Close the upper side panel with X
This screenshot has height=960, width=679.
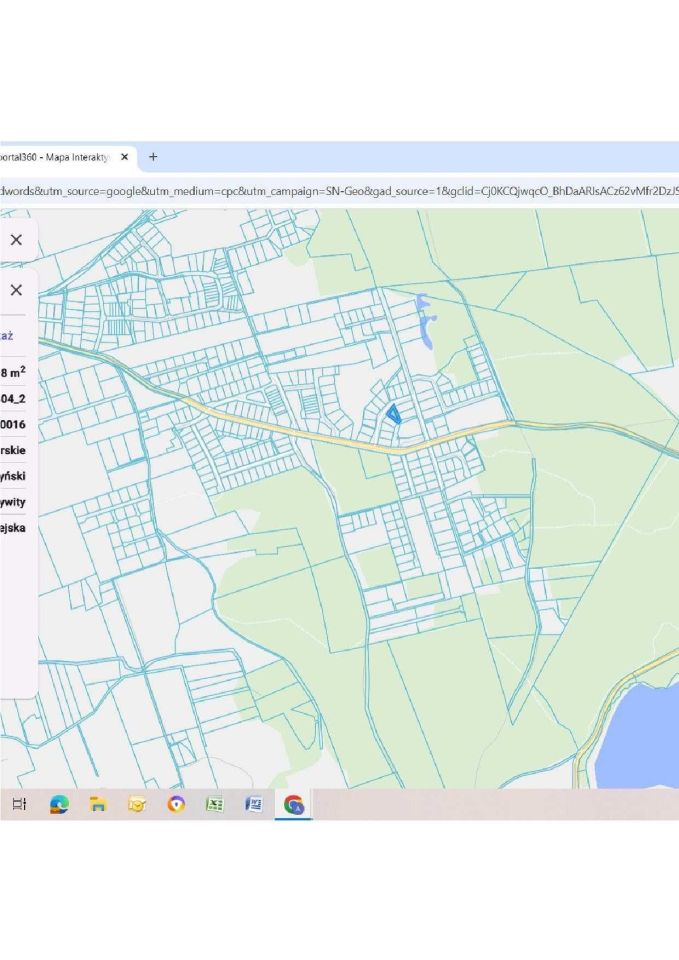click(x=16, y=240)
